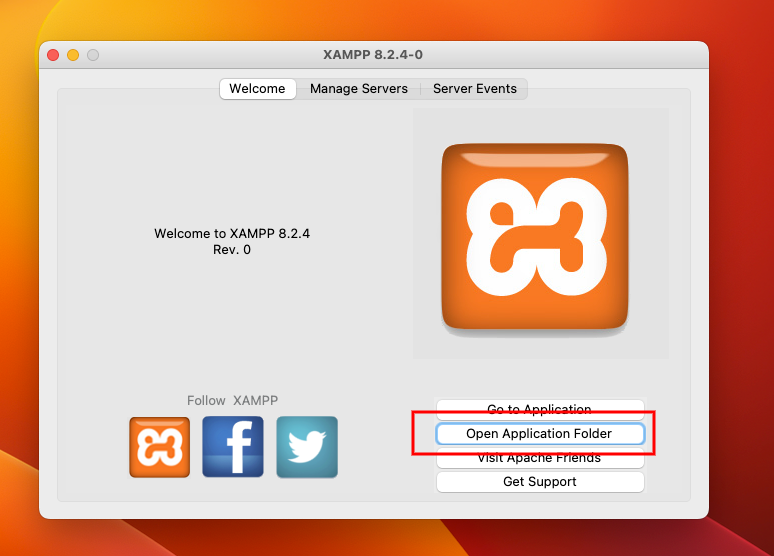Viewport: 774px width, 556px height.
Task: Select the Get Support button
Action: [x=539, y=482]
